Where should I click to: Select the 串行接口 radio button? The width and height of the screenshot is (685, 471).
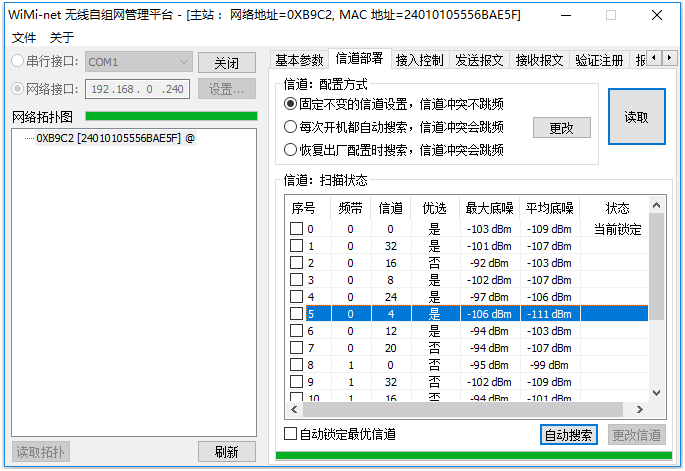click(18, 62)
